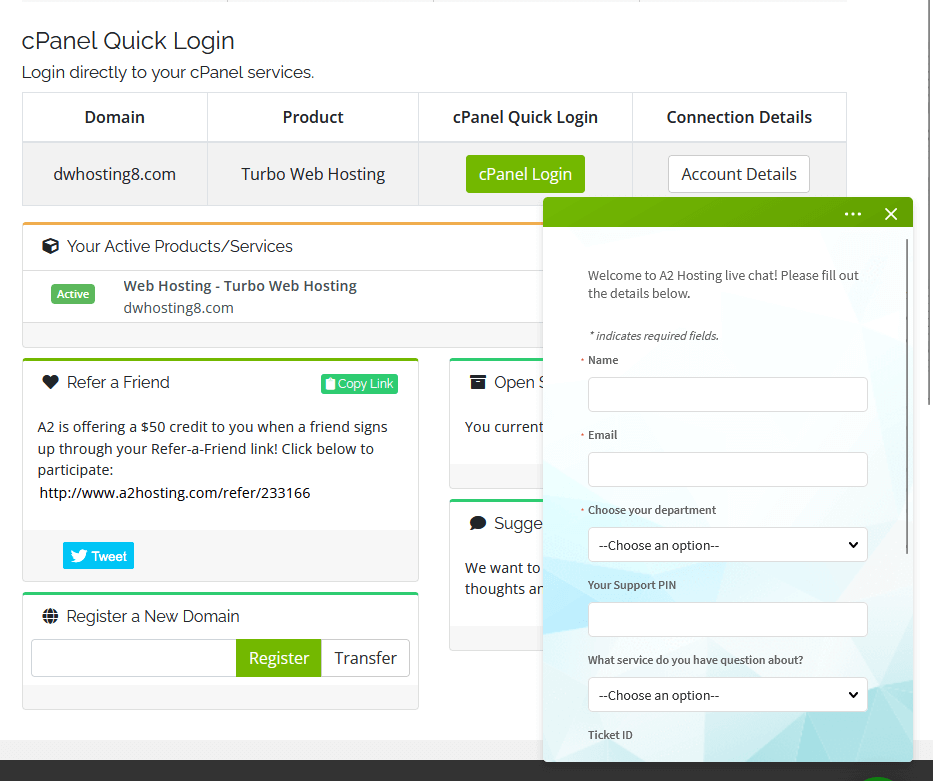933x781 pixels.
Task: Click the Turbo Web Hosting product cell
Action: (313, 174)
